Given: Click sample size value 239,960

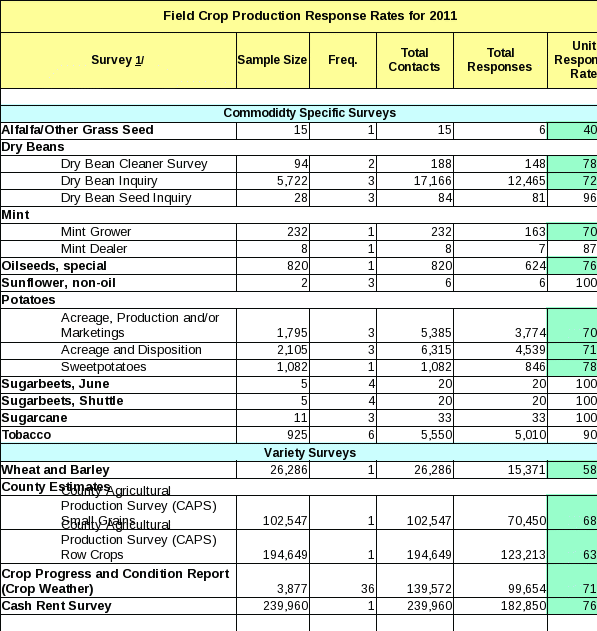Looking at the screenshot, I should (285, 606).
